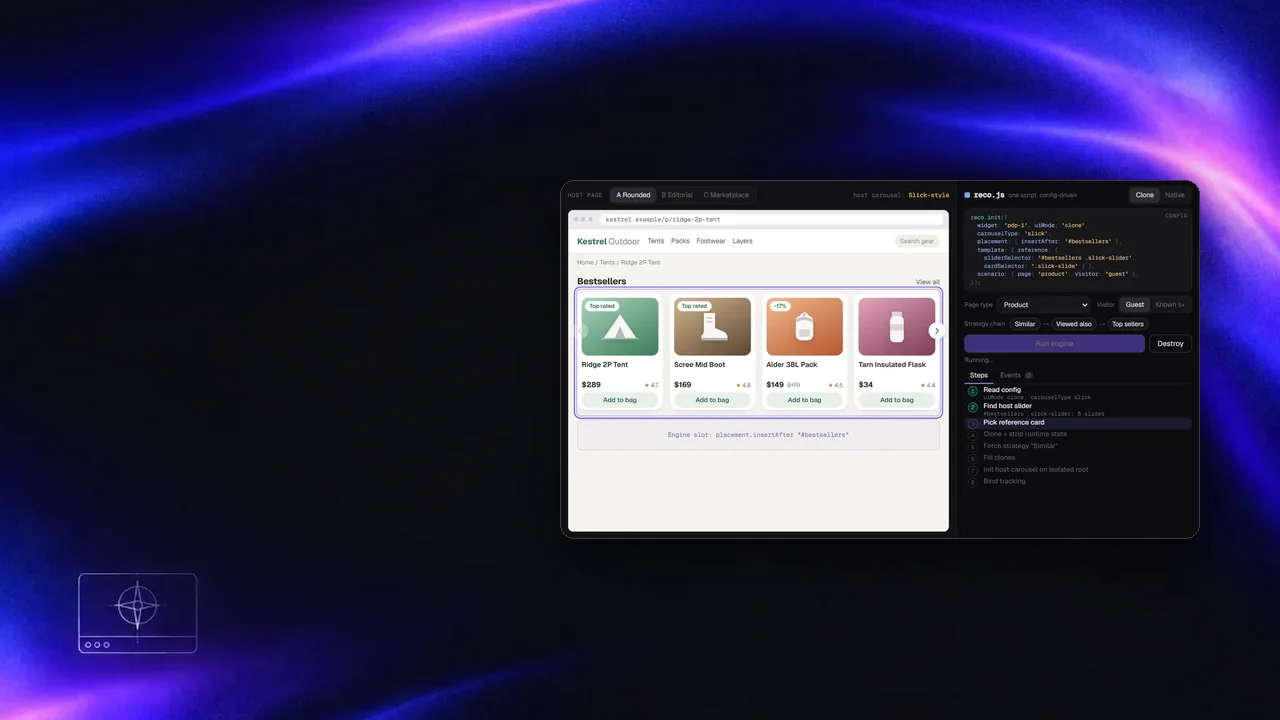Toggle the Top sellers strategy chip
Viewport: 1280px width, 720px height.
1128,324
